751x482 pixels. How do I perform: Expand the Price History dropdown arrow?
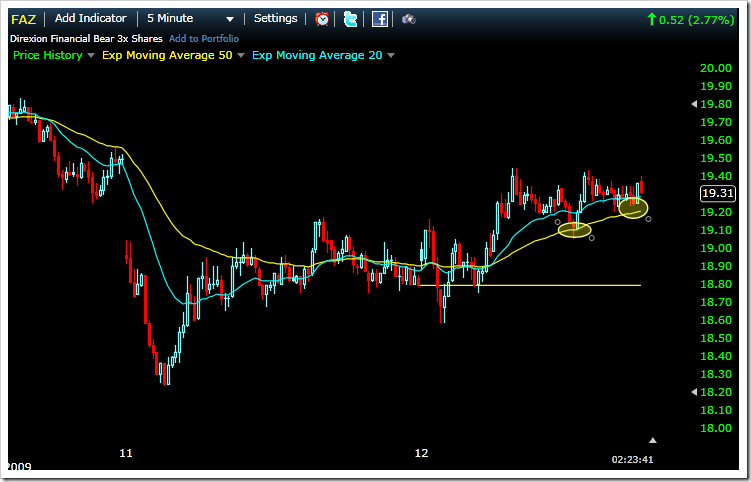91,56
